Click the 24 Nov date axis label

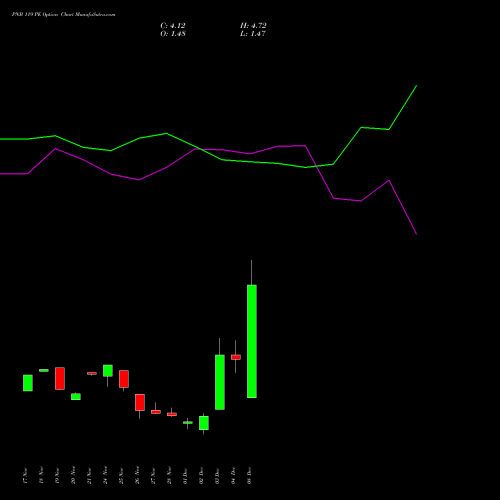[x=105, y=475]
